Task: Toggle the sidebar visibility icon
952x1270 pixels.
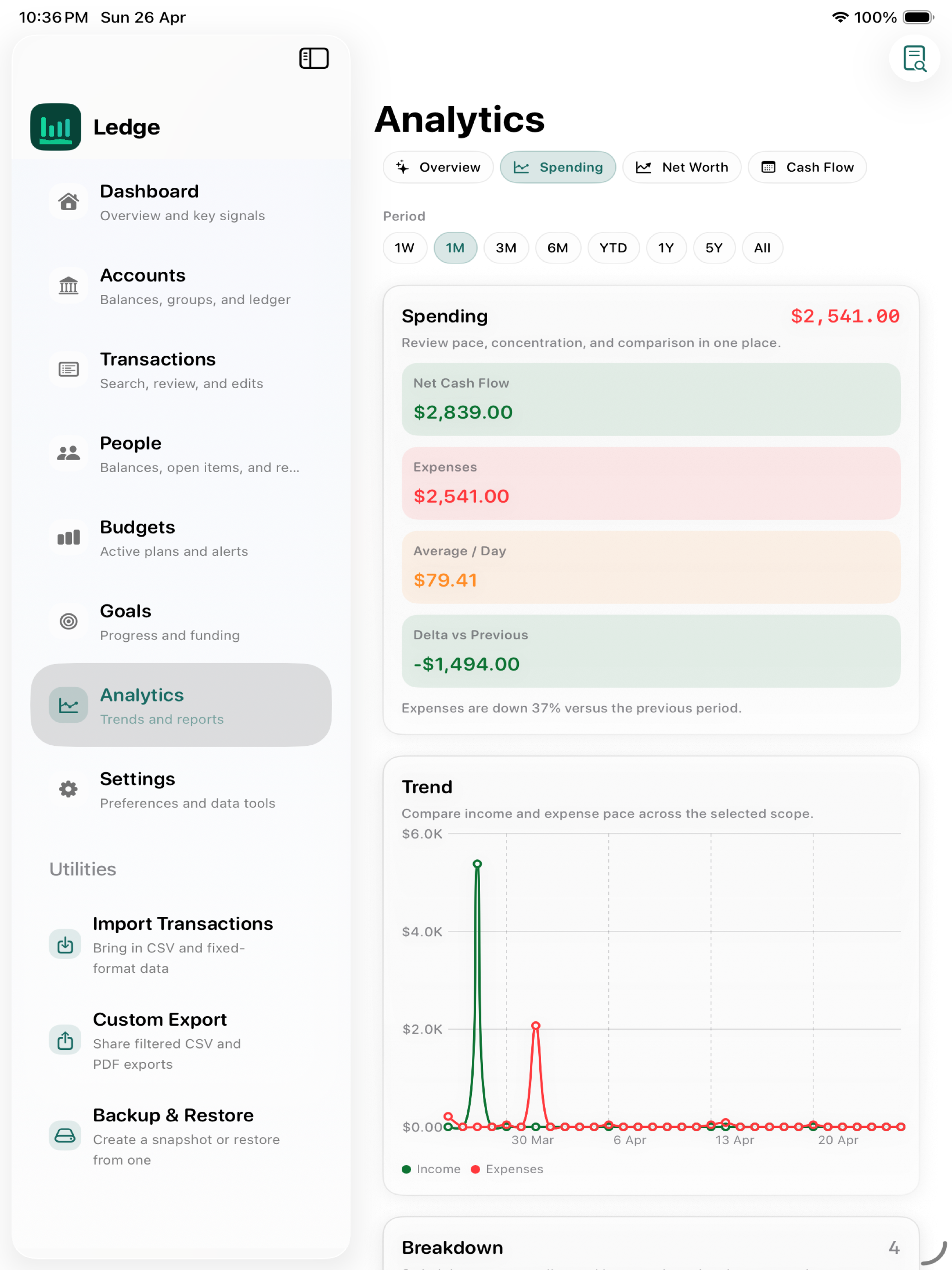Action: point(314,58)
